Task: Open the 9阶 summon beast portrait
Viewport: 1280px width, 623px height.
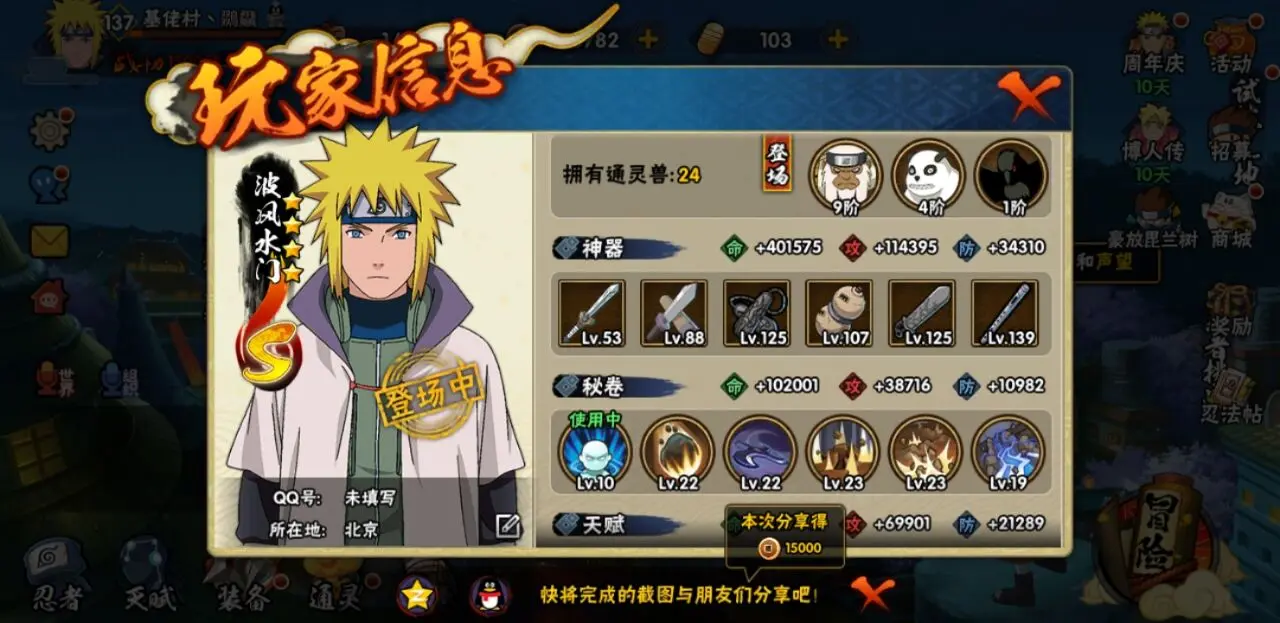Action: 845,176
